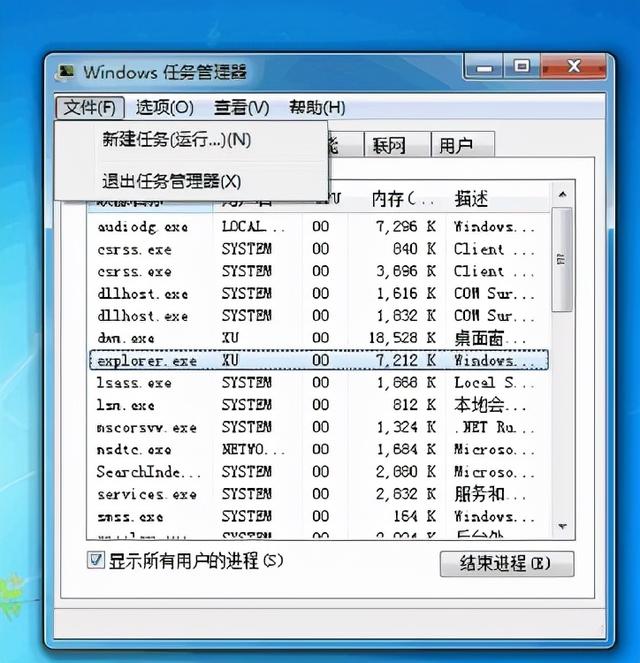This screenshot has height=663, width=640.
Task: Select the lsm.exe process
Action: coord(319,405)
